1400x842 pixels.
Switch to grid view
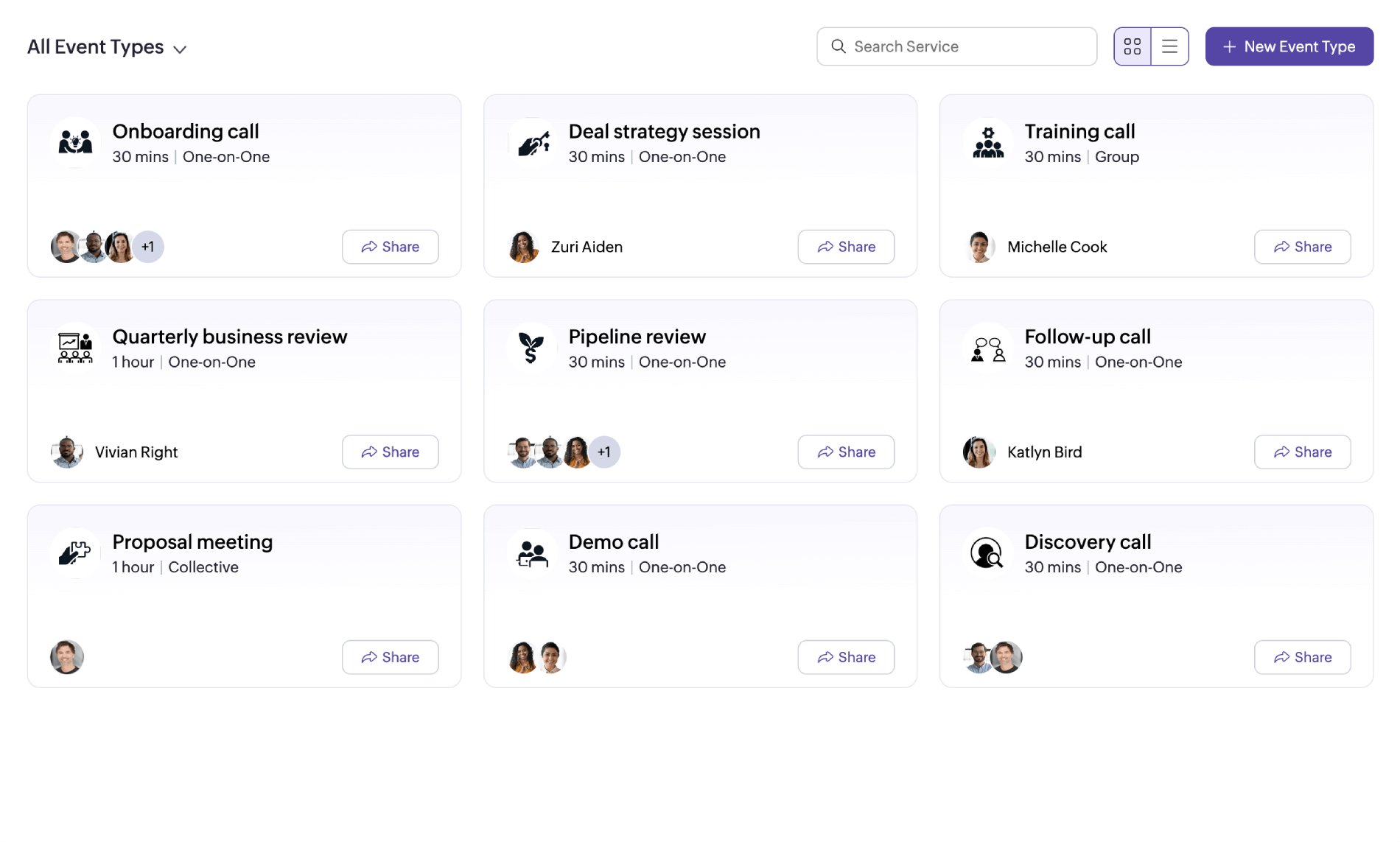[x=1133, y=46]
